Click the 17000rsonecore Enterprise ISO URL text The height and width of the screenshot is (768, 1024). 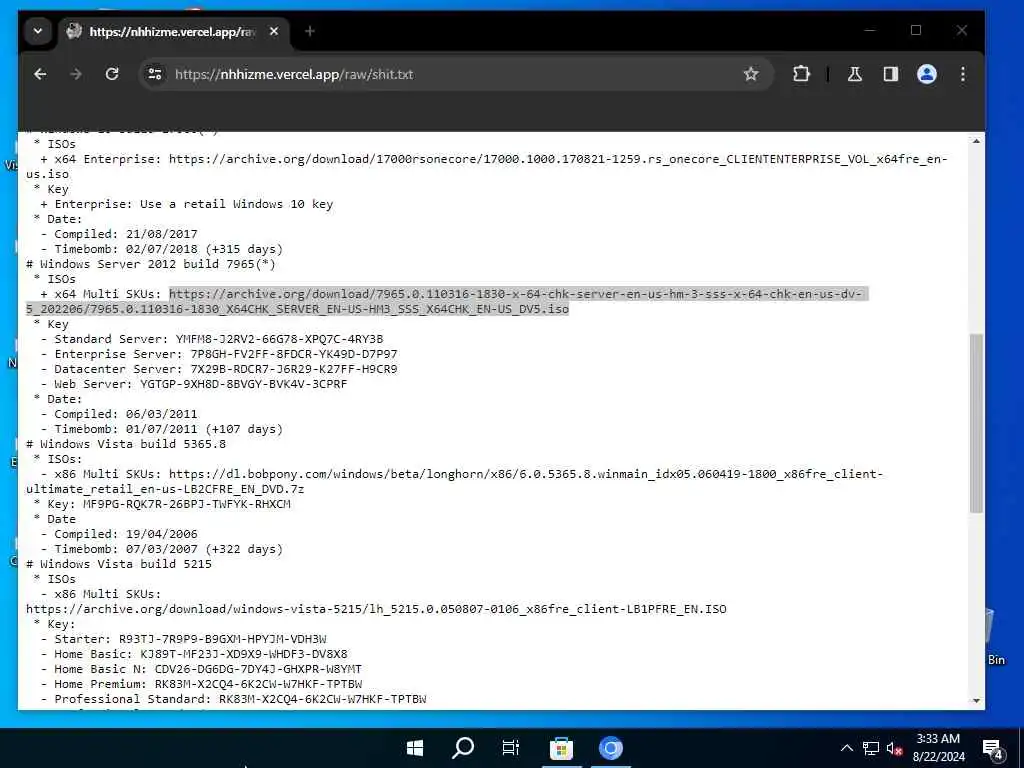tap(487, 166)
